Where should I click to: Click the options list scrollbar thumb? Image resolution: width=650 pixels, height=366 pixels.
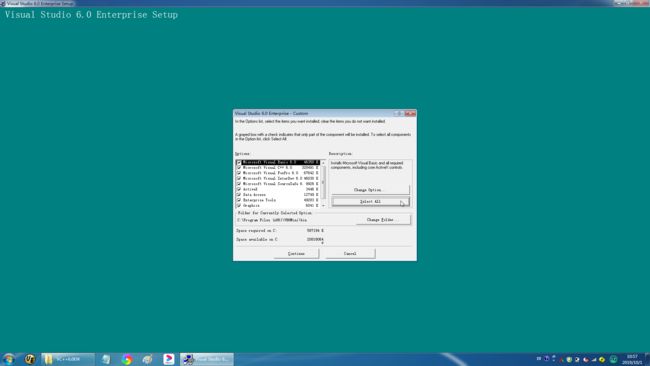click(323, 182)
